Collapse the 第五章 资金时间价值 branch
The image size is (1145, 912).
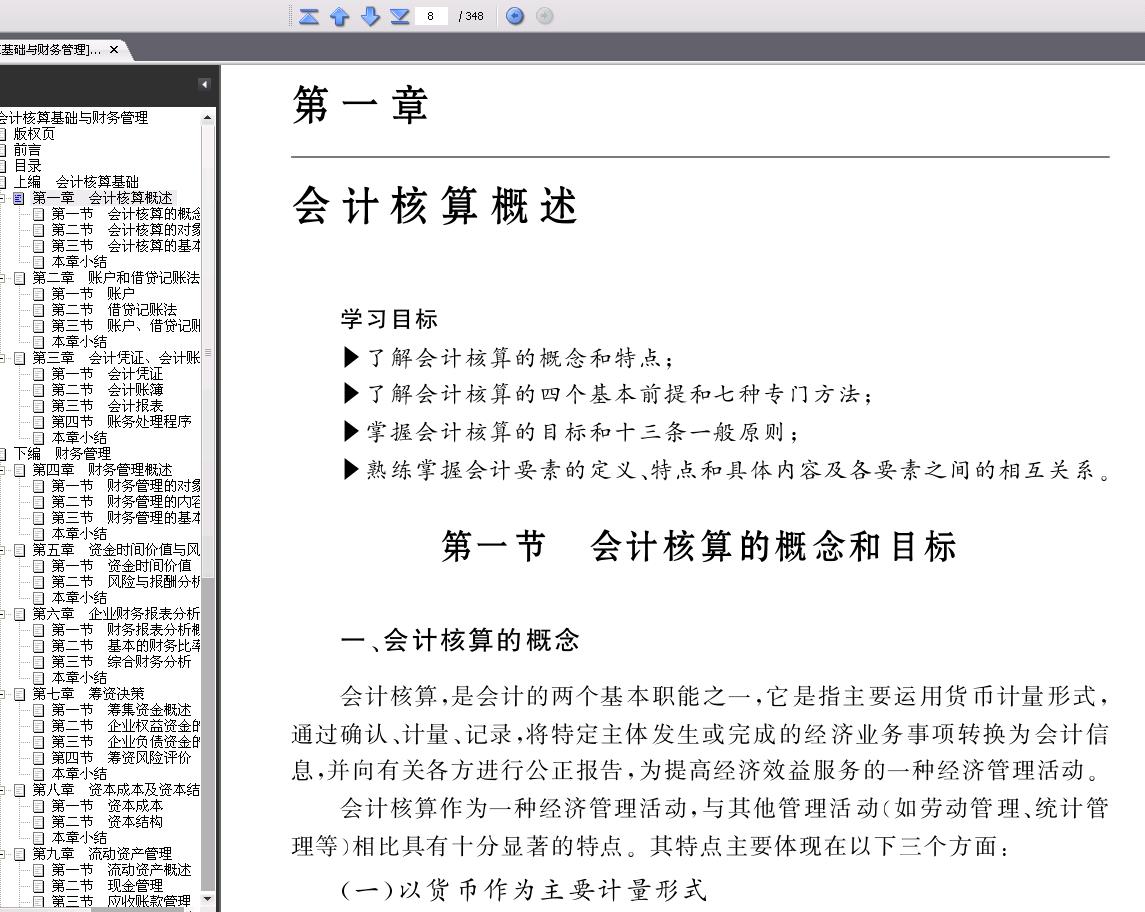2,551
